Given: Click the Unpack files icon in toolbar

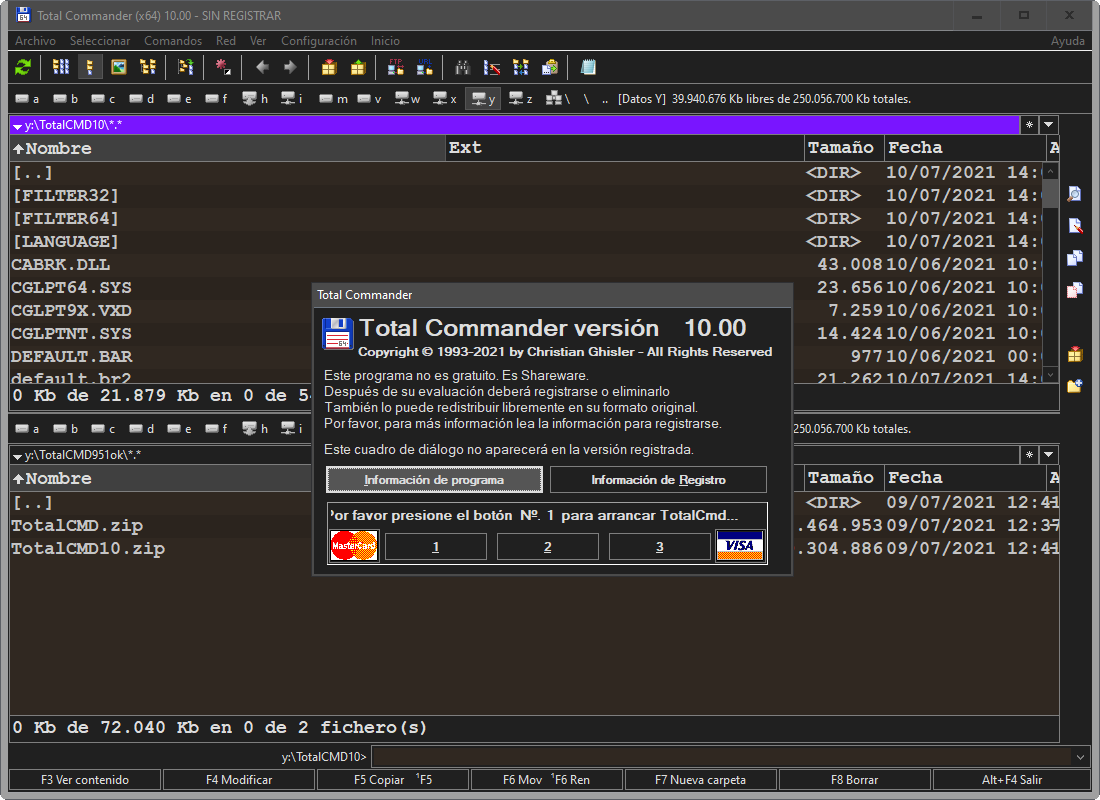Looking at the screenshot, I should 358,67.
